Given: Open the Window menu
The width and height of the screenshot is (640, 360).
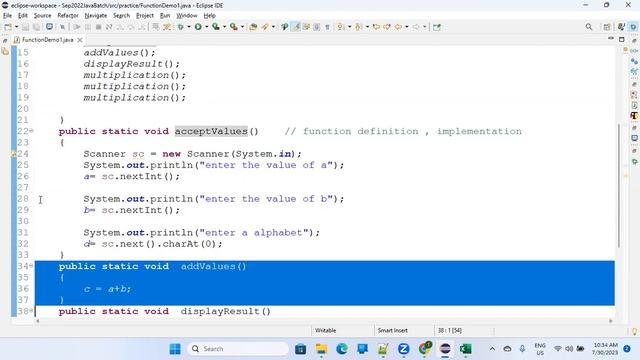Looking at the screenshot, I should tap(187, 16).
